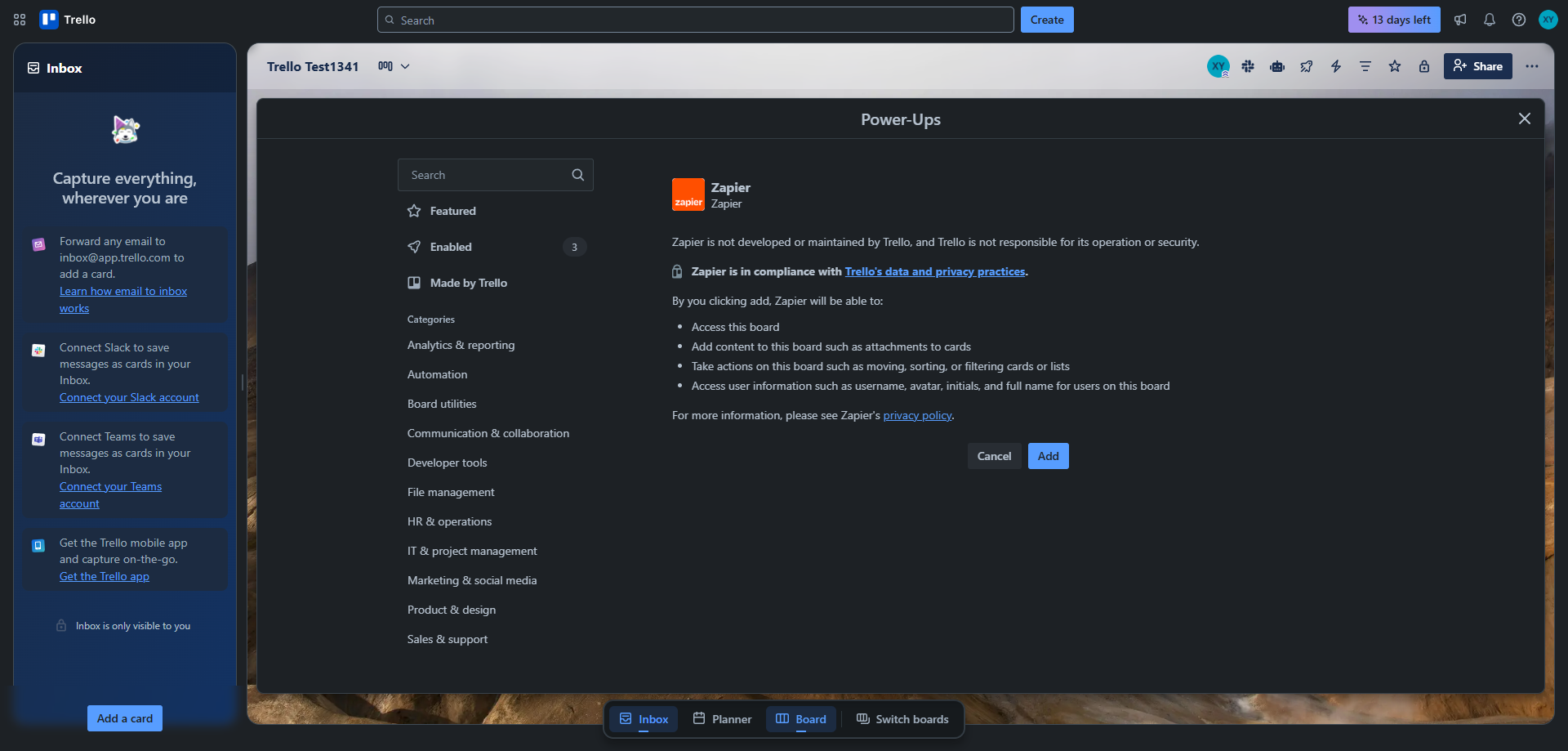Image resolution: width=1568 pixels, height=751 pixels.
Task: Click the magnifier icon in Power-Ups search
Action: tap(578, 175)
